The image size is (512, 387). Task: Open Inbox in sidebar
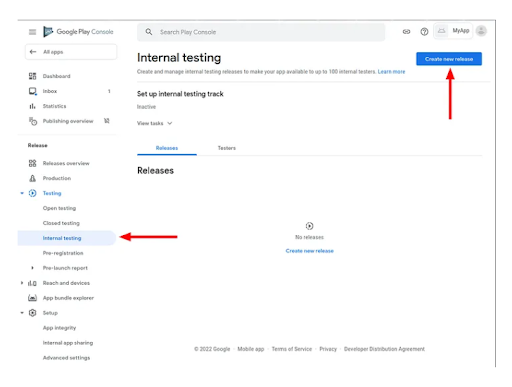[50, 91]
